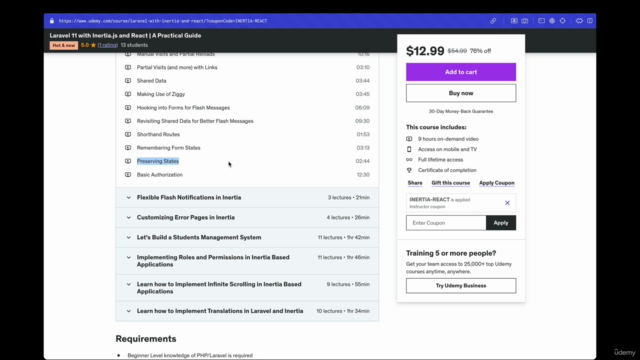Add the course to cart
640x360 pixels.
pyautogui.click(x=461, y=72)
